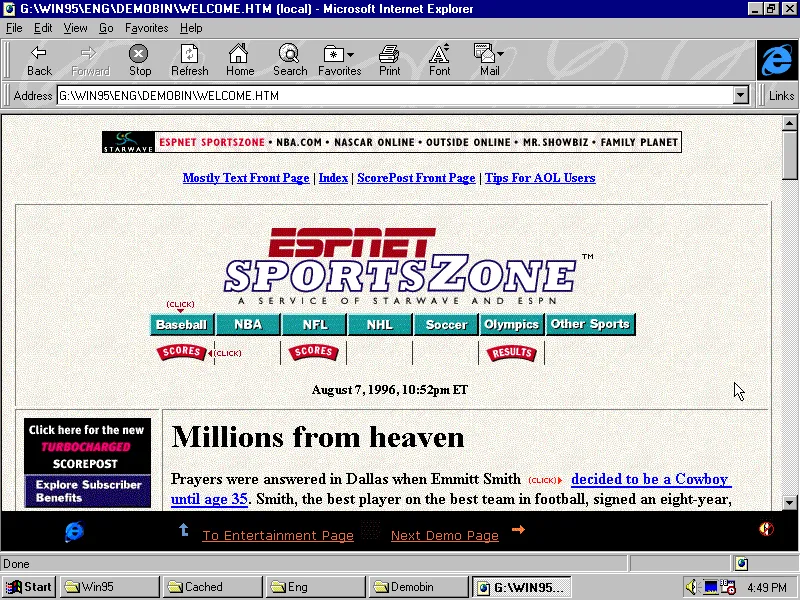The image size is (800, 600).
Task: Open the Go menu
Action: pos(106,28)
